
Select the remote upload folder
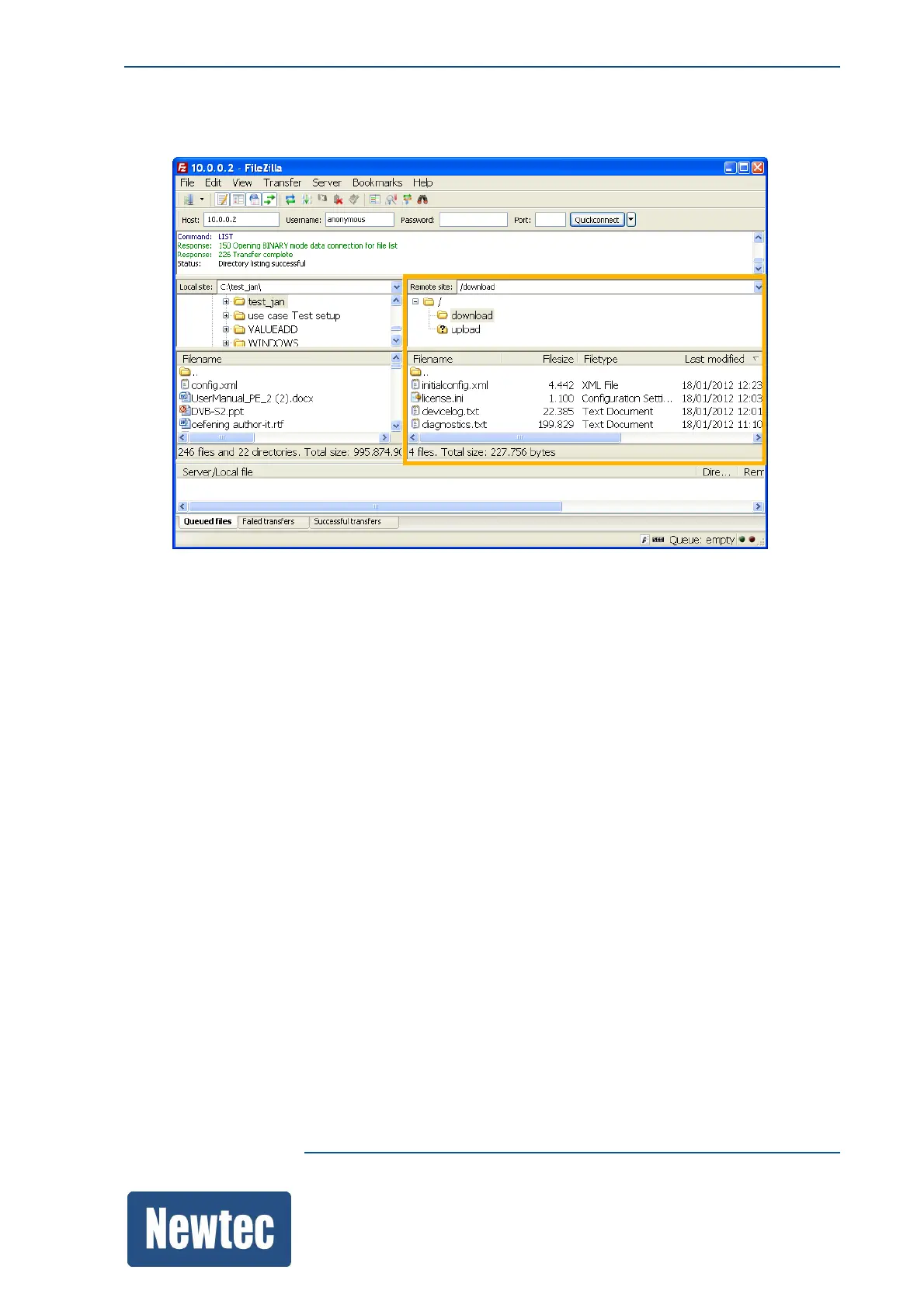tap(466, 329)
